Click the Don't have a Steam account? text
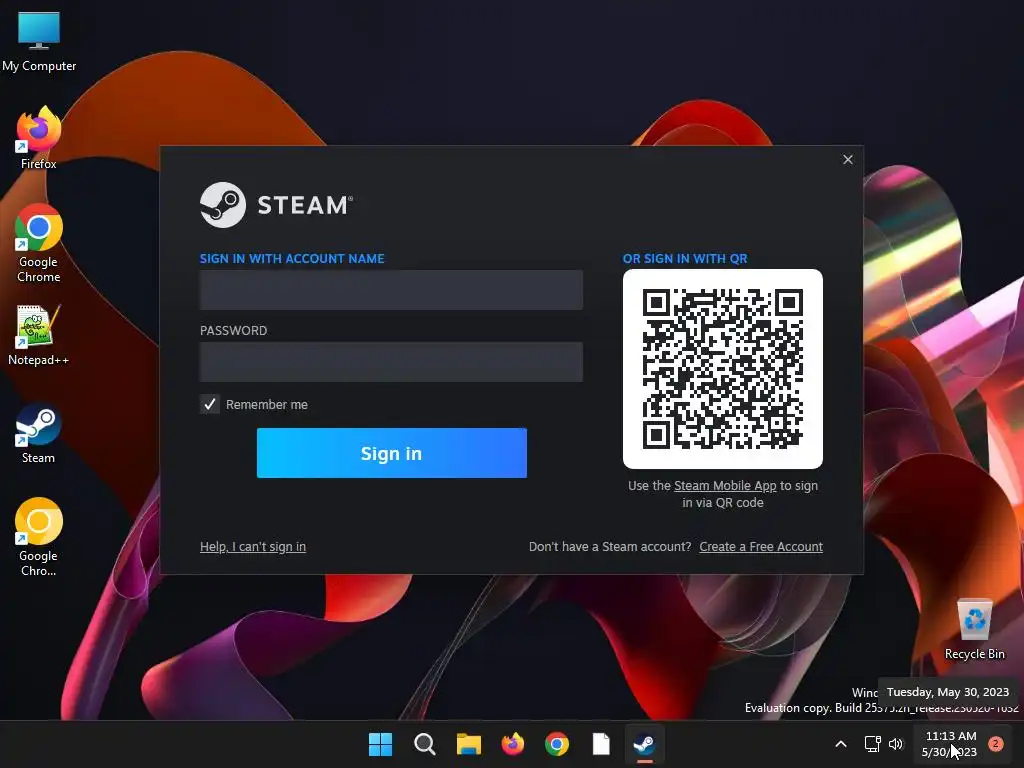 tap(610, 547)
